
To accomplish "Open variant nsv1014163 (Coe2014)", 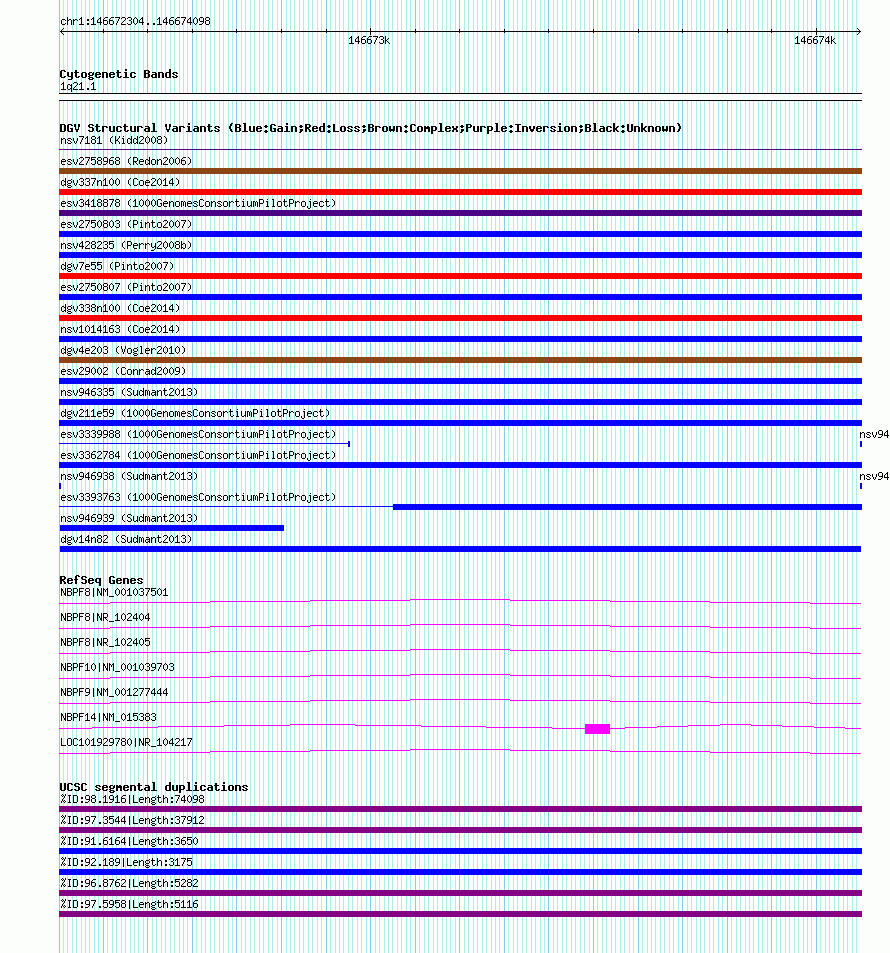I will (120, 329).
